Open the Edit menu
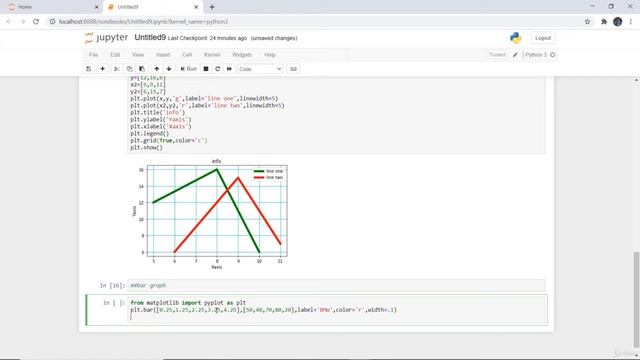The width and height of the screenshot is (640, 360). [115, 55]
